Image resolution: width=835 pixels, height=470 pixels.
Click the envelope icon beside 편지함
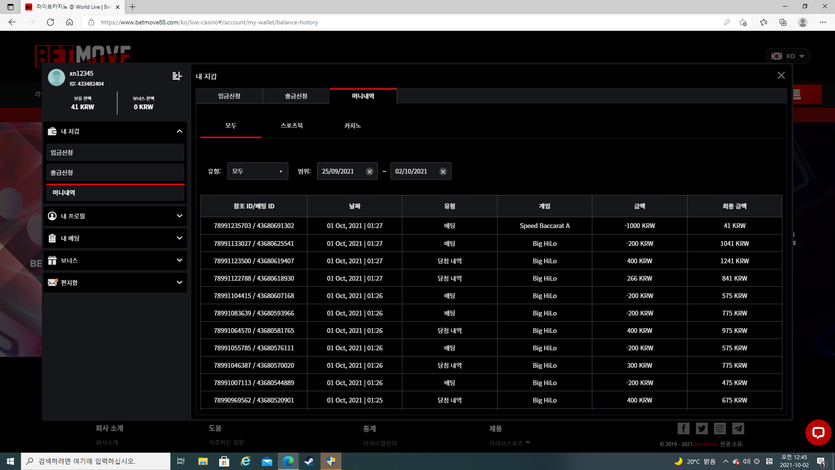tap(52, 282)
